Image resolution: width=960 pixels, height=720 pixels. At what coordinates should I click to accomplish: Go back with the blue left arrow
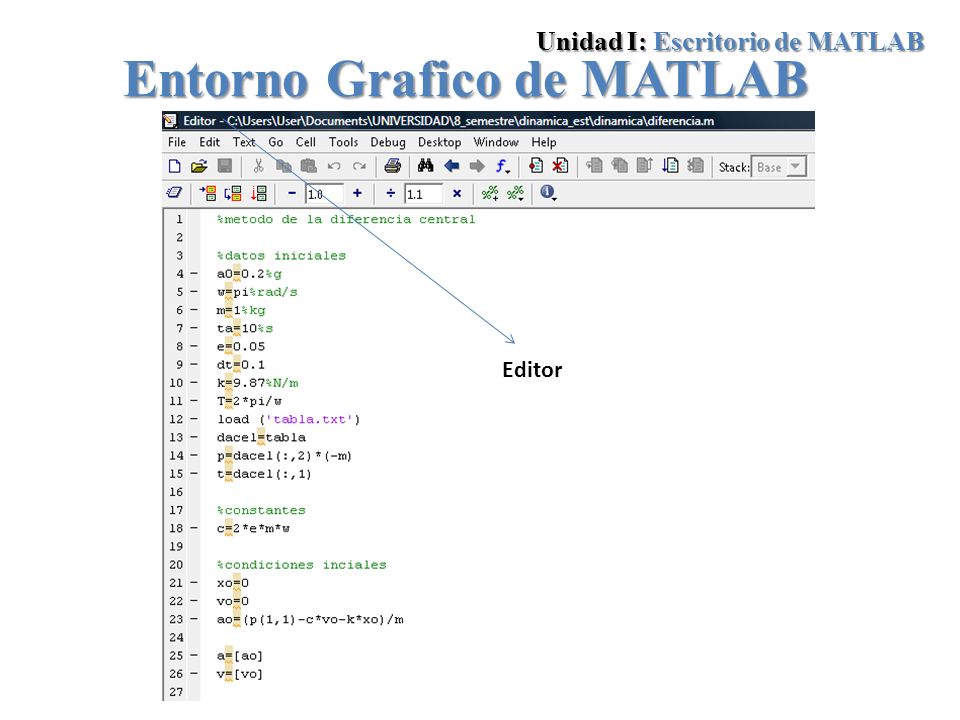(x=452, y=166)
